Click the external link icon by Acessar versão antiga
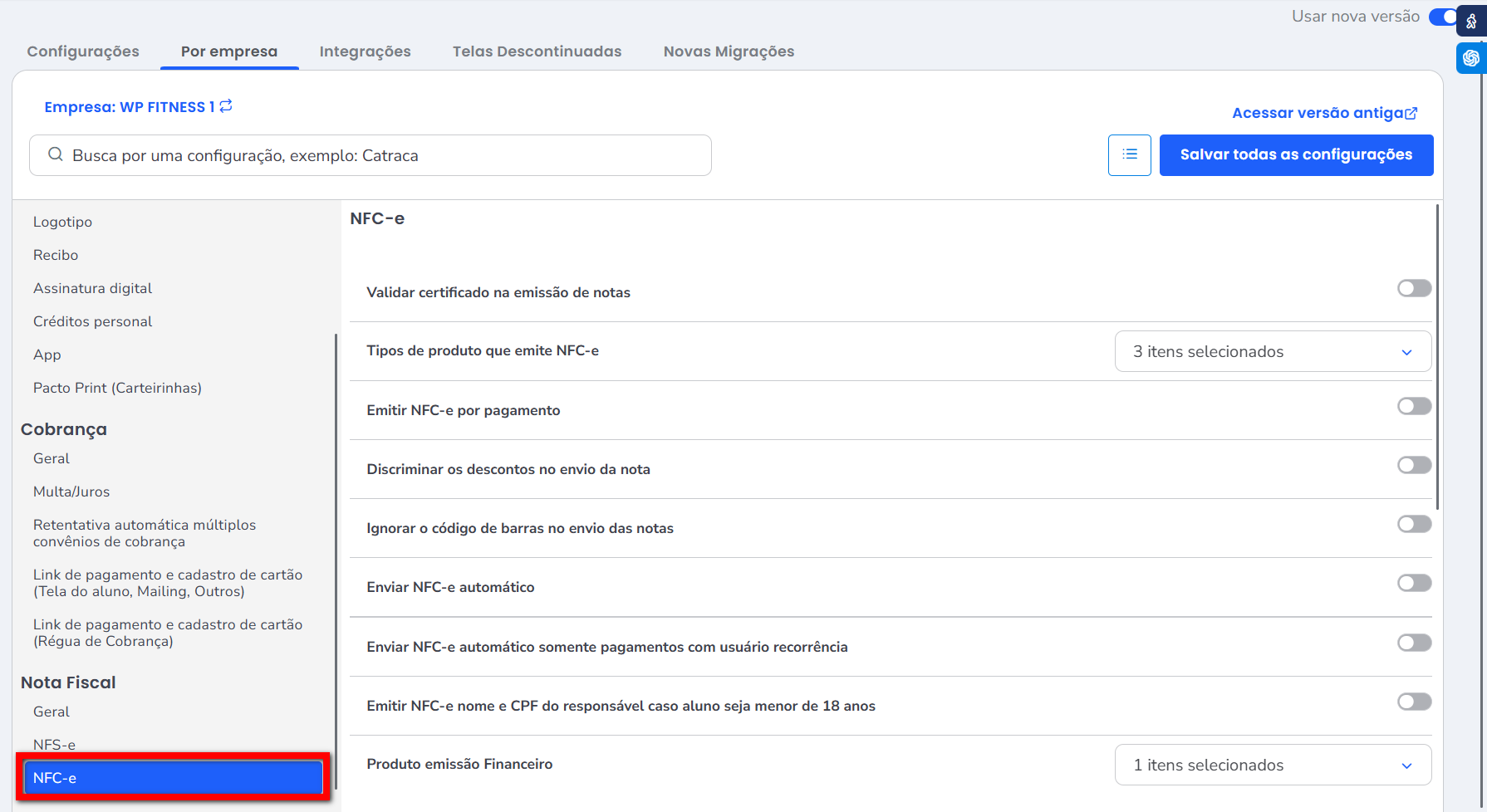Image resolution: width=1487 pixels, height=812 pixels. click(x=1411, y=114)
